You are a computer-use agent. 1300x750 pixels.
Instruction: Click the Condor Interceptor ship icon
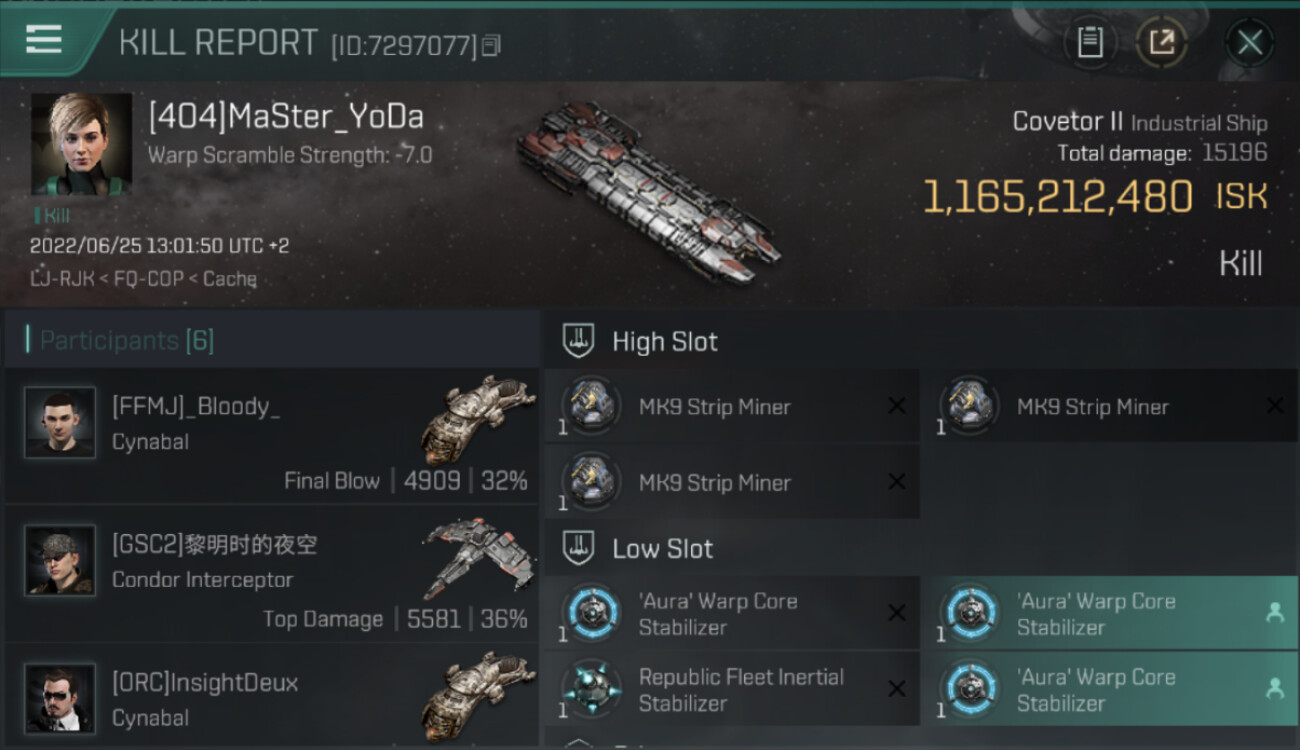click(x=473, y=556)
